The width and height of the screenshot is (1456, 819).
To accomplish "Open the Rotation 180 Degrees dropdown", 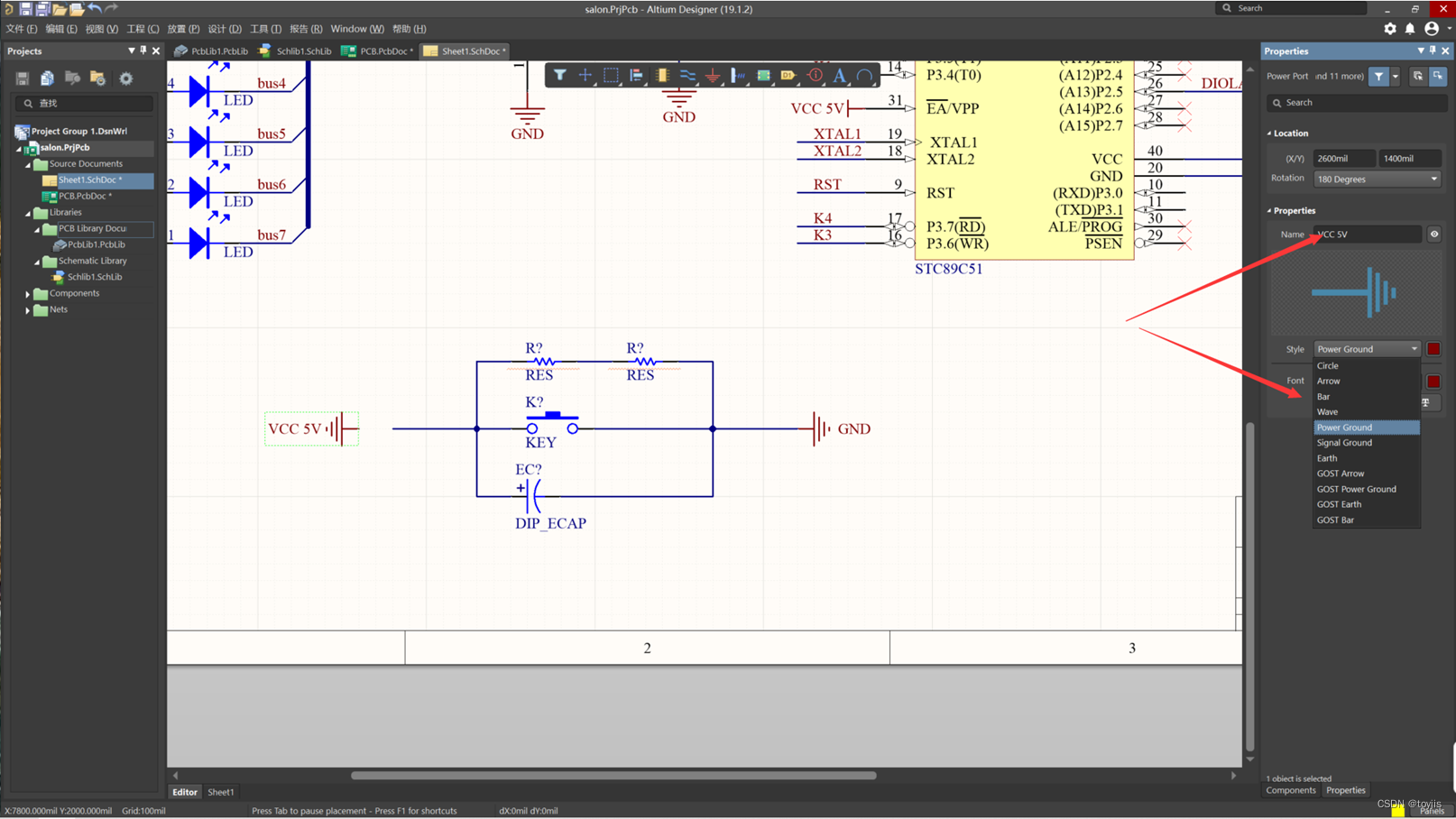I will (1377, 179).
